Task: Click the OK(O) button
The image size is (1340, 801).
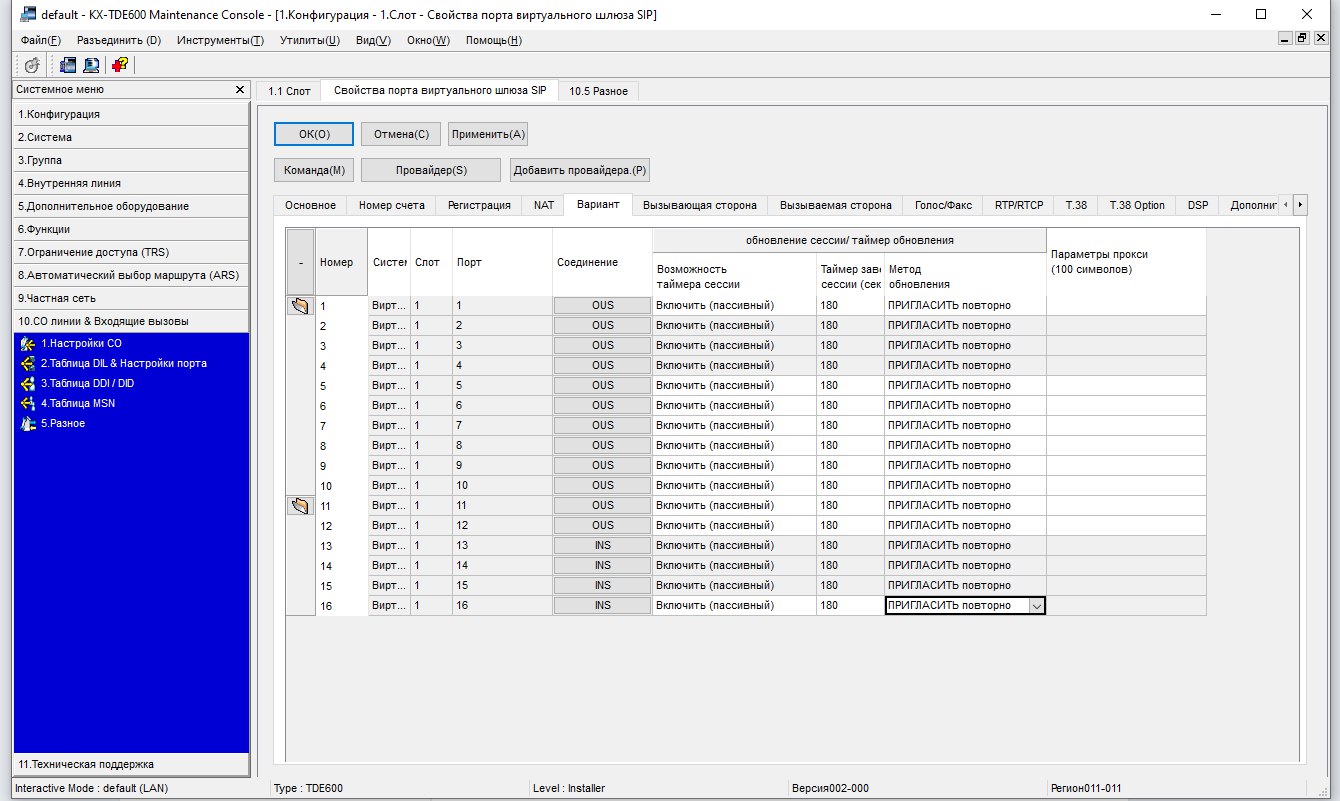Action: pos(314,134)
